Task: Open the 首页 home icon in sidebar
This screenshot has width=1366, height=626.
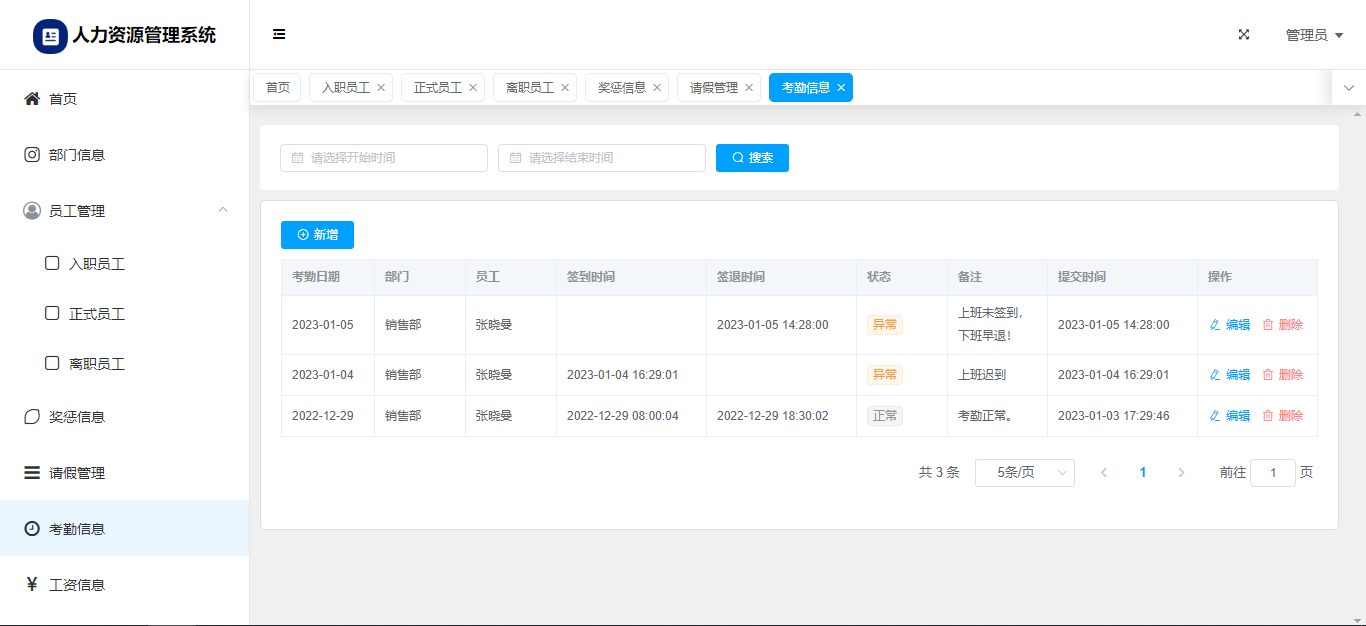Action: (x=32, y=99)
